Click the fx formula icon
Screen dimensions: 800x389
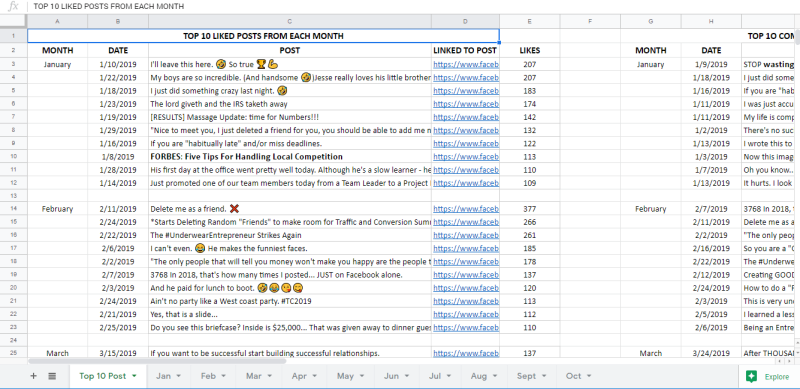[x=14, y=6]
